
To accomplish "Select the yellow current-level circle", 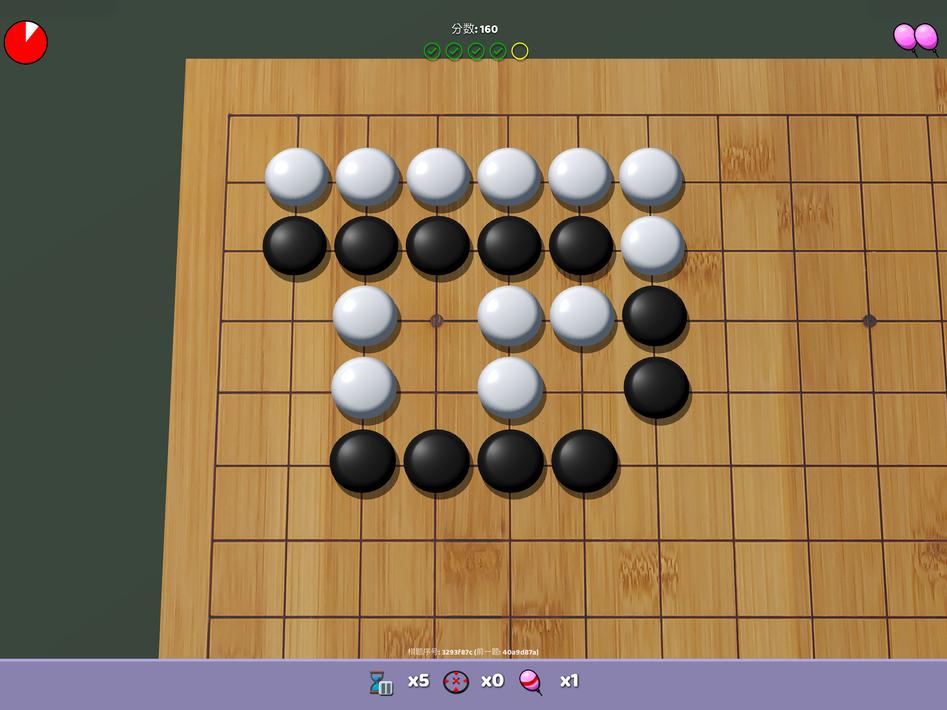I will [x=519, y=51].
